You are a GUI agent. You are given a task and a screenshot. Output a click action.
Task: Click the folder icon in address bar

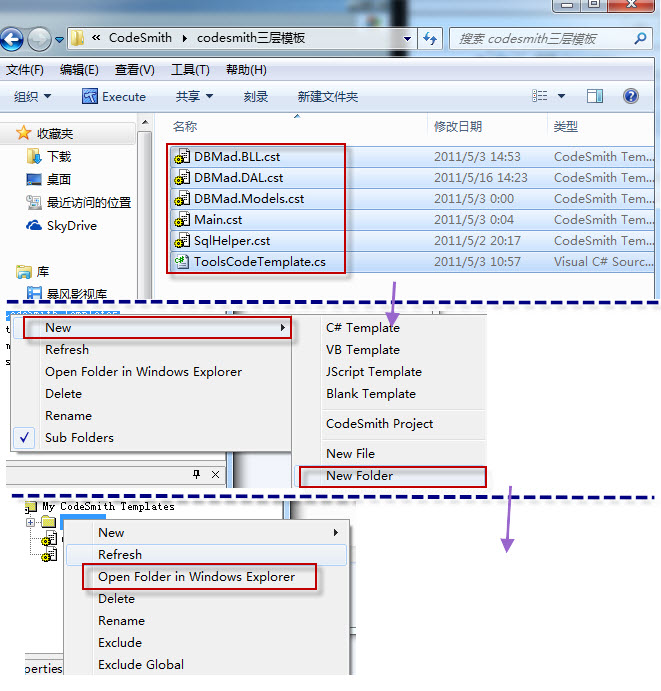78,38
